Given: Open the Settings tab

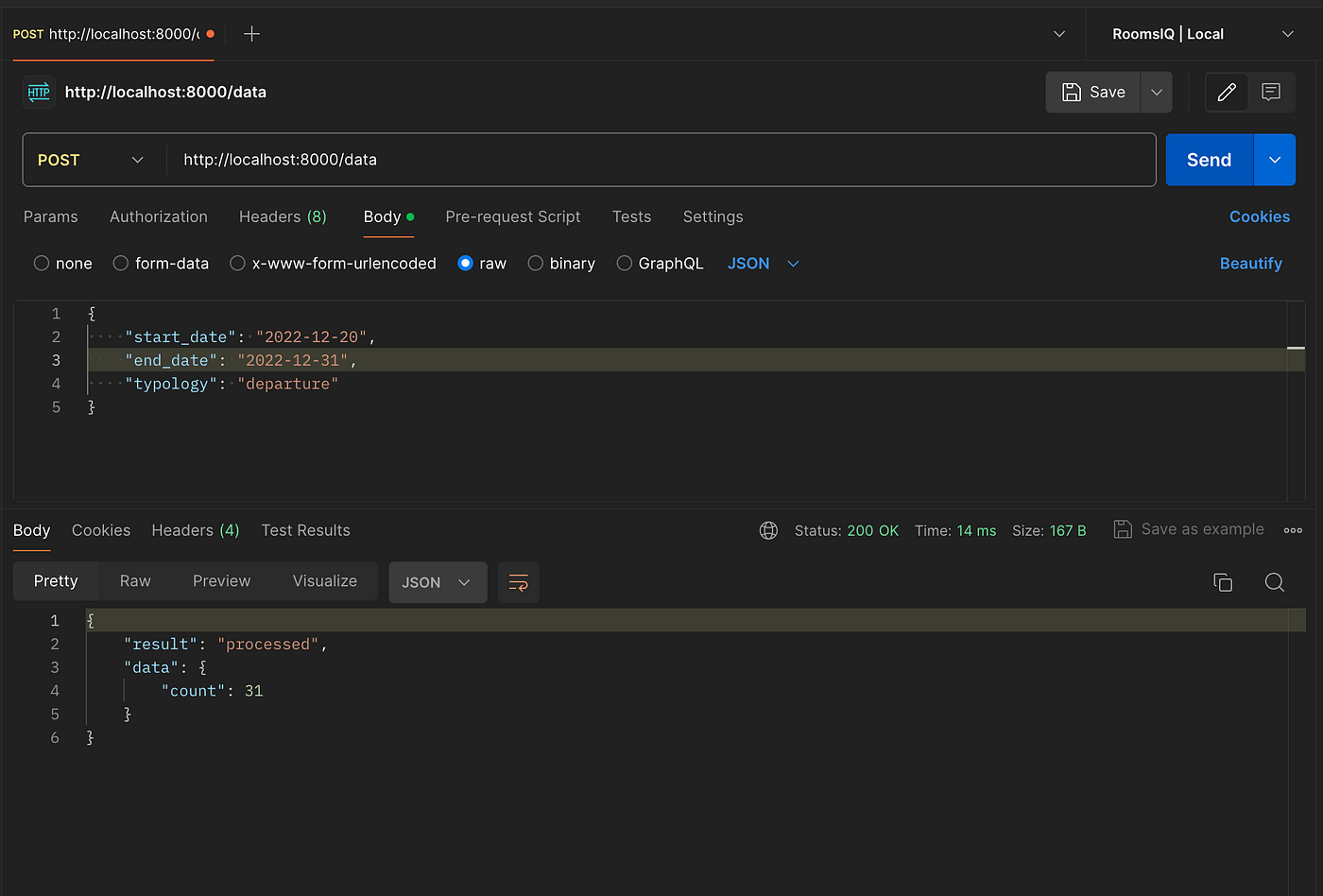Looking at the screenshot, I should click(713, 216).
